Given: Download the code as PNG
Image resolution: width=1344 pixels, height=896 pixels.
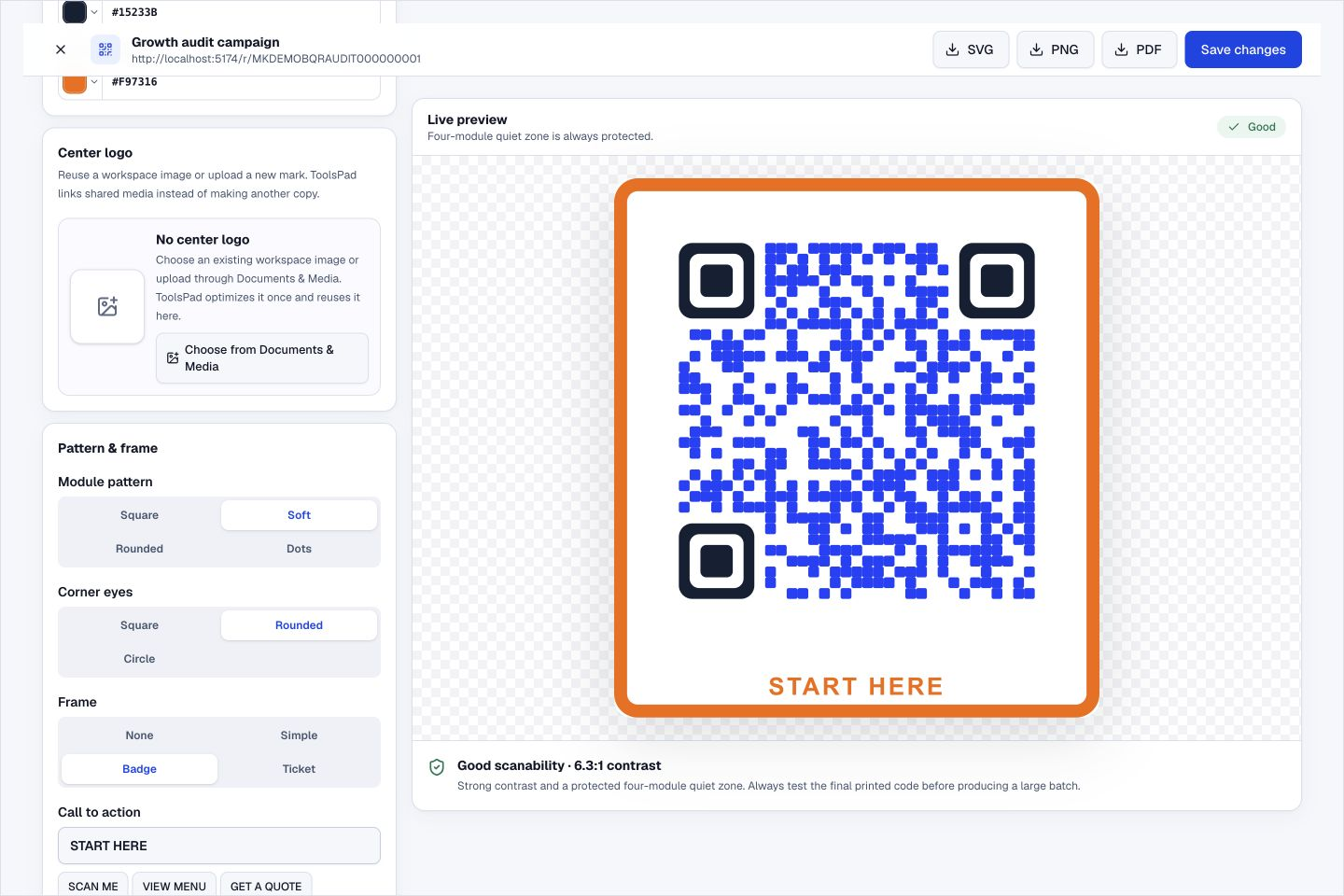Looking at the screenshot, I should click(1055, 49).
